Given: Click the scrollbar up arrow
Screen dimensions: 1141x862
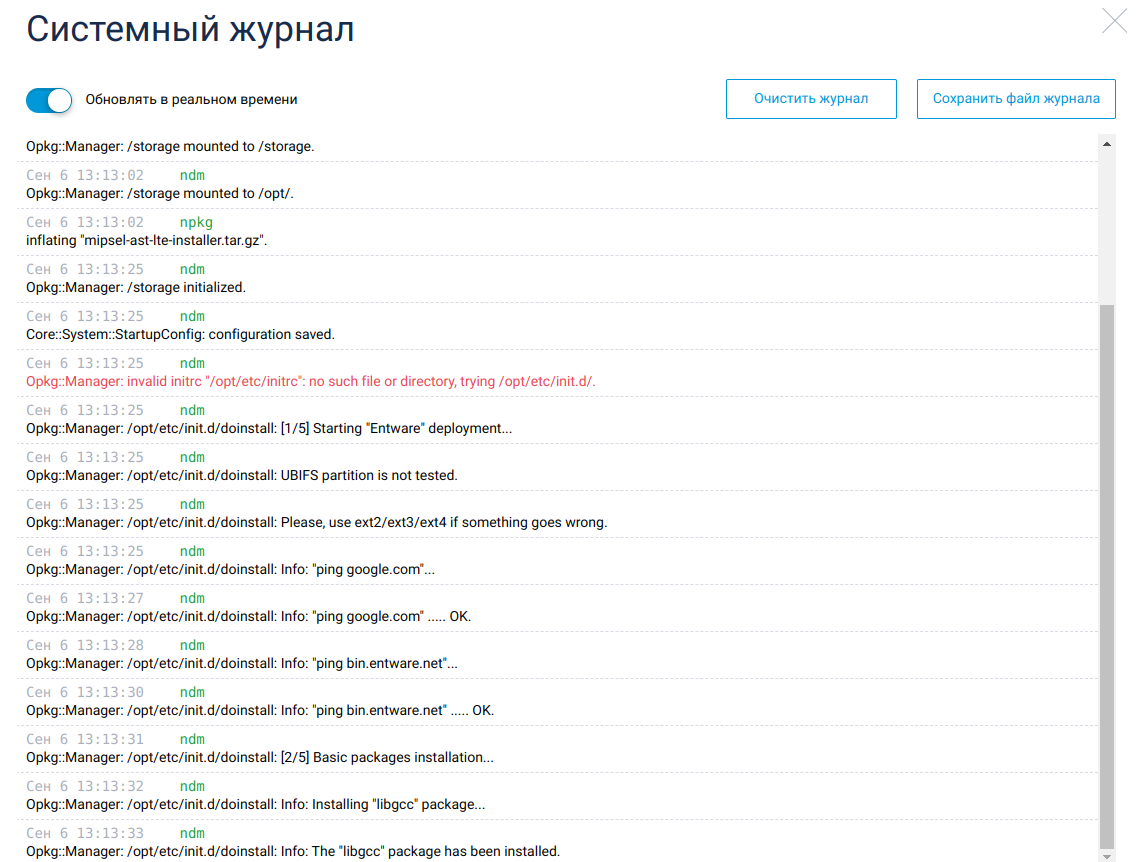Looking at the screenshot, I should pos(1107,144).
